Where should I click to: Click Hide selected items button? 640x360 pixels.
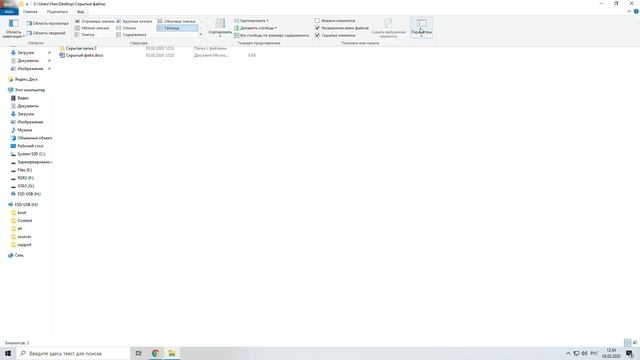click(388, 28)
